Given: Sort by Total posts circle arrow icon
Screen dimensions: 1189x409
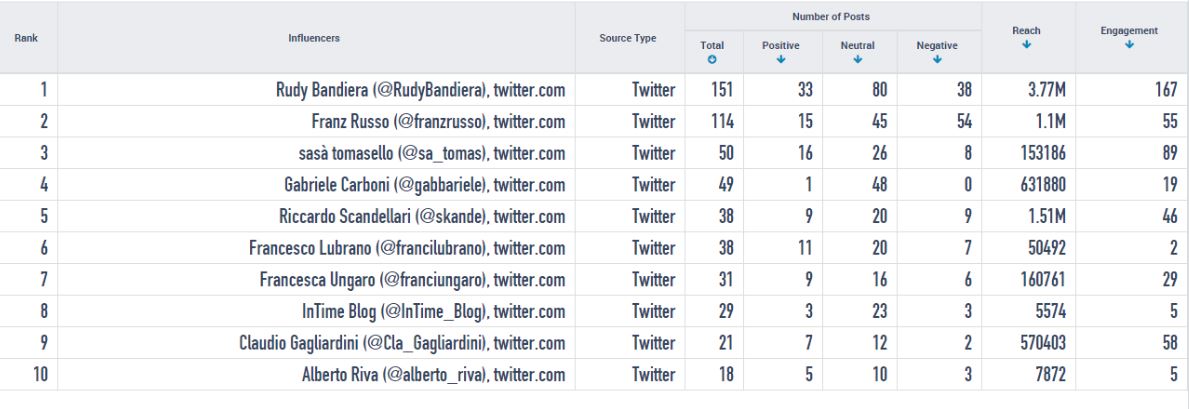Looking at the screenshot, I should click(711, 59).
